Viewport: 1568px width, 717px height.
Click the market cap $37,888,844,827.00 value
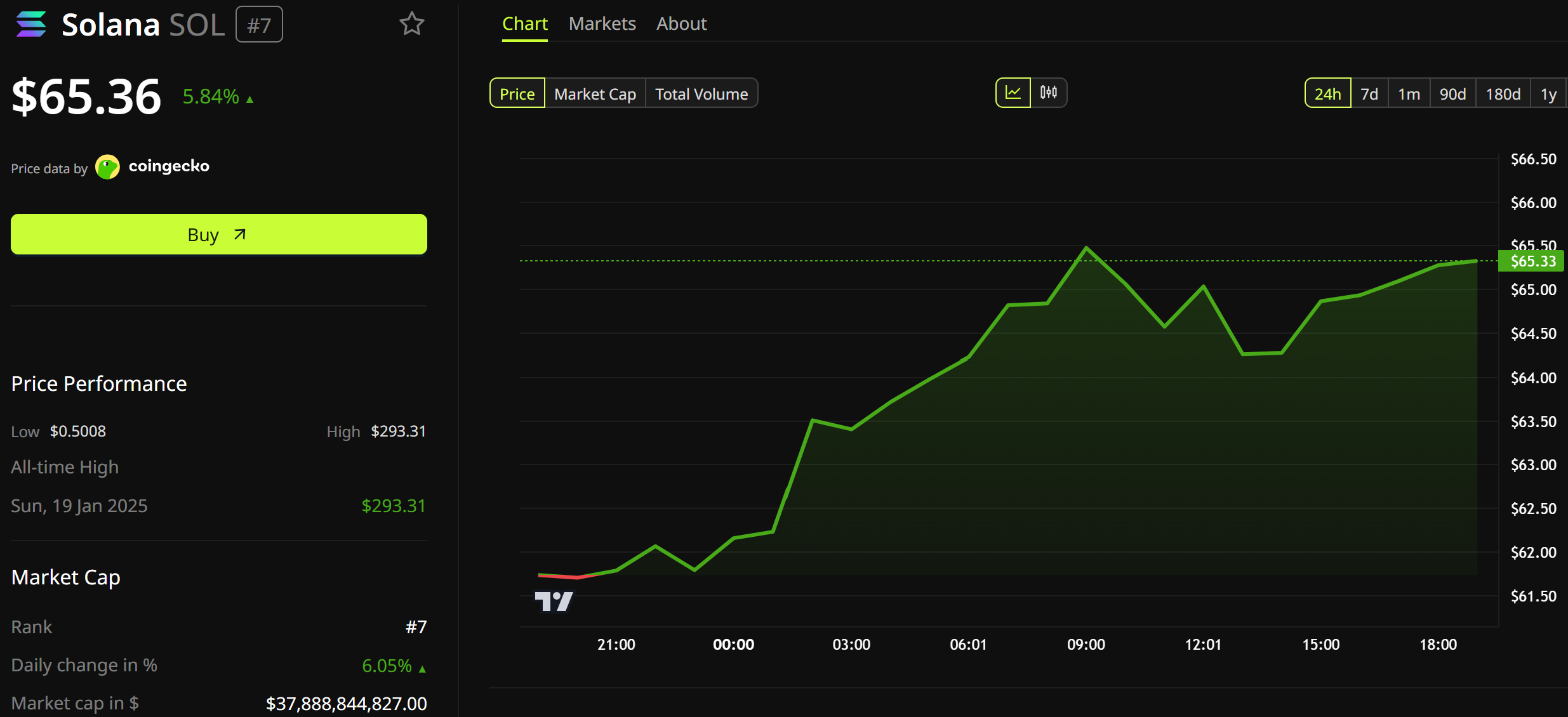coord(346,704)
